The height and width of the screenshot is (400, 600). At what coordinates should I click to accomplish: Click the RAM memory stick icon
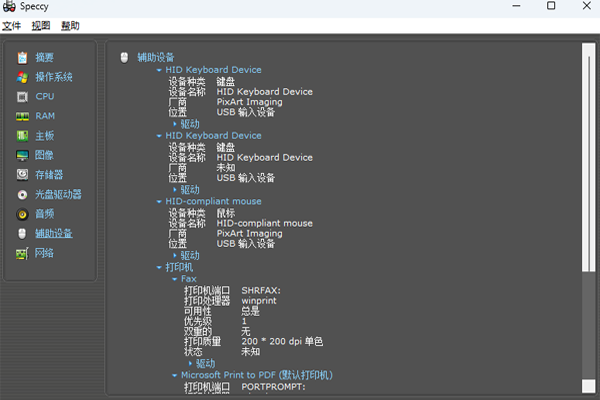[22, 116]
